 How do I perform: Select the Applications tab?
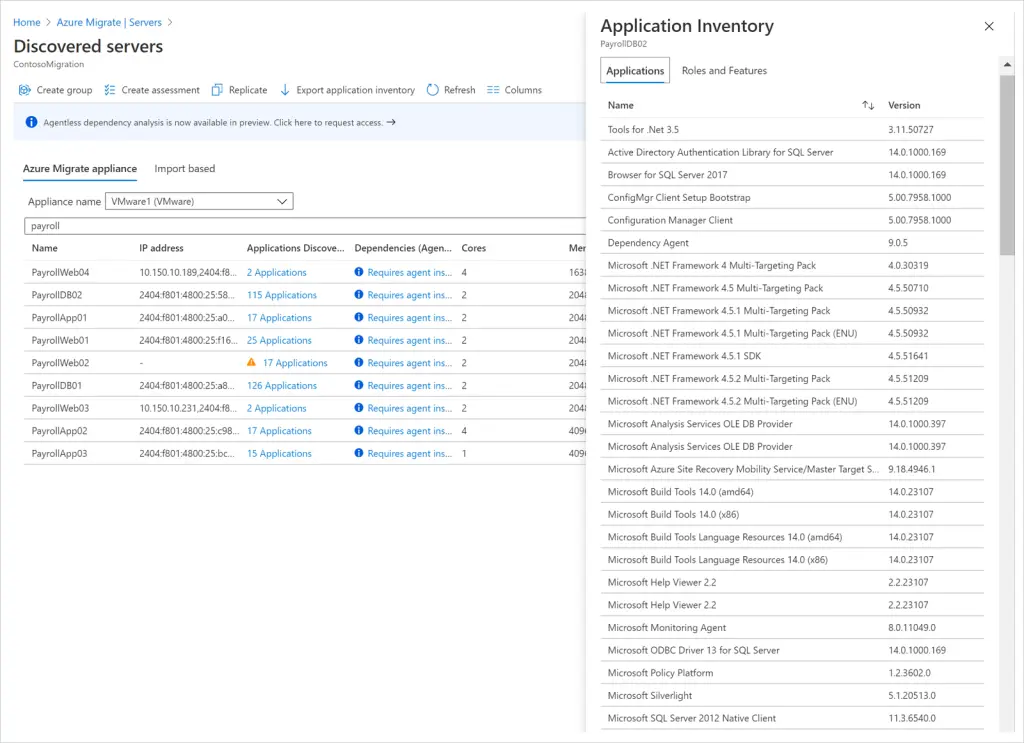click(x=635, y=70)
